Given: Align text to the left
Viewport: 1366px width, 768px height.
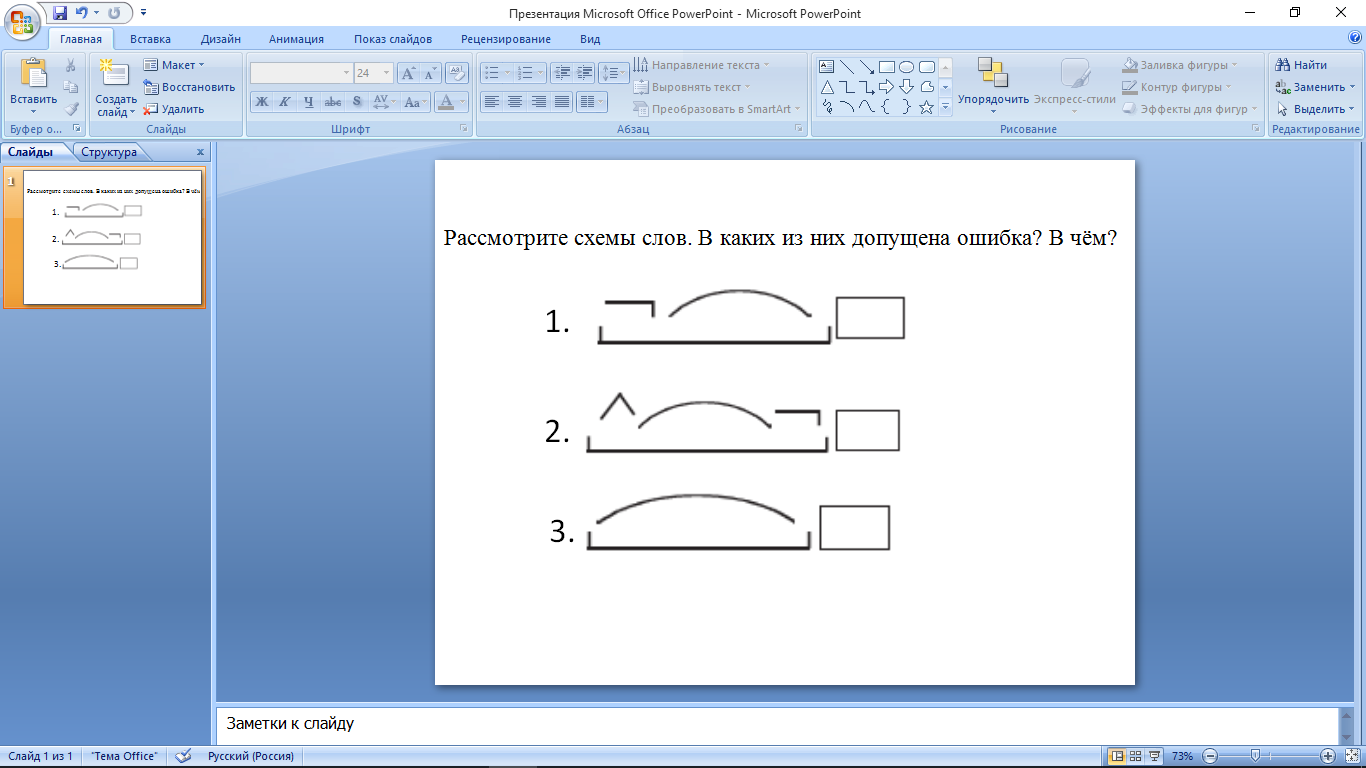Looking at the screenshot, I should (x=491, y=101).
